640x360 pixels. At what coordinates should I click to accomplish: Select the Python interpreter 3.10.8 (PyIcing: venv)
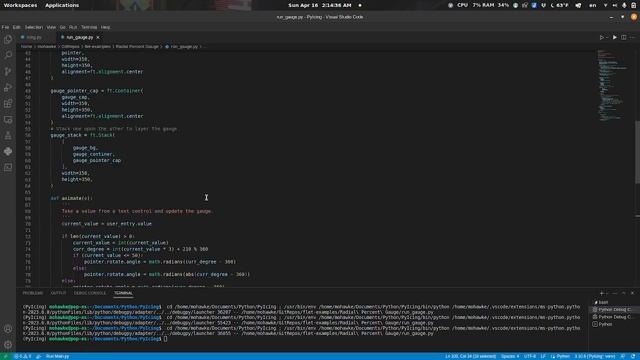tap(595, 356)
